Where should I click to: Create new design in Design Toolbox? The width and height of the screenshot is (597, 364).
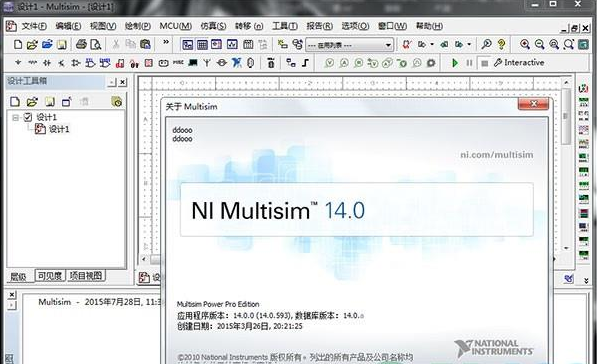point(15,101)
